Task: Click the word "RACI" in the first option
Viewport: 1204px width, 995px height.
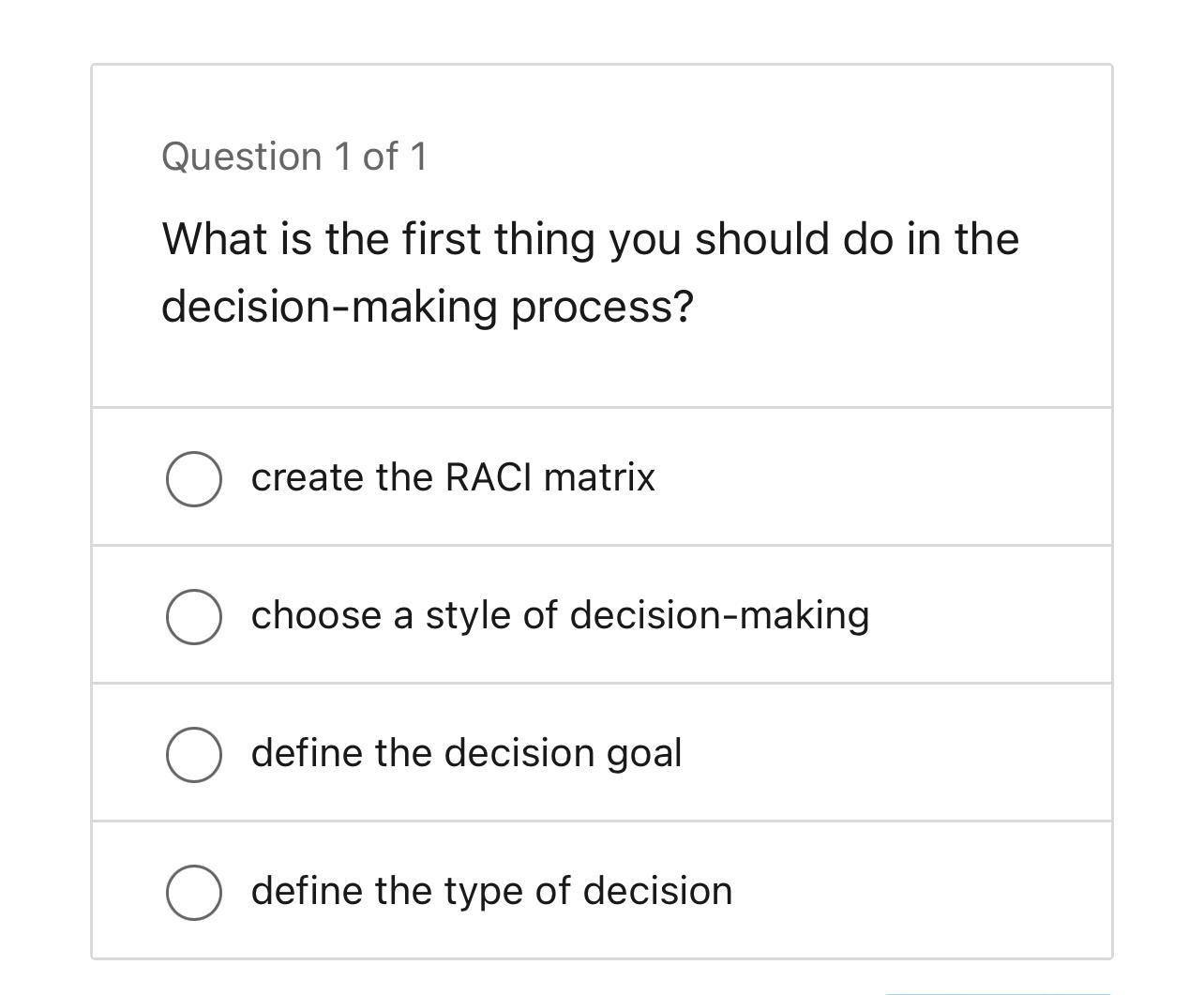Action: point(488,477)
